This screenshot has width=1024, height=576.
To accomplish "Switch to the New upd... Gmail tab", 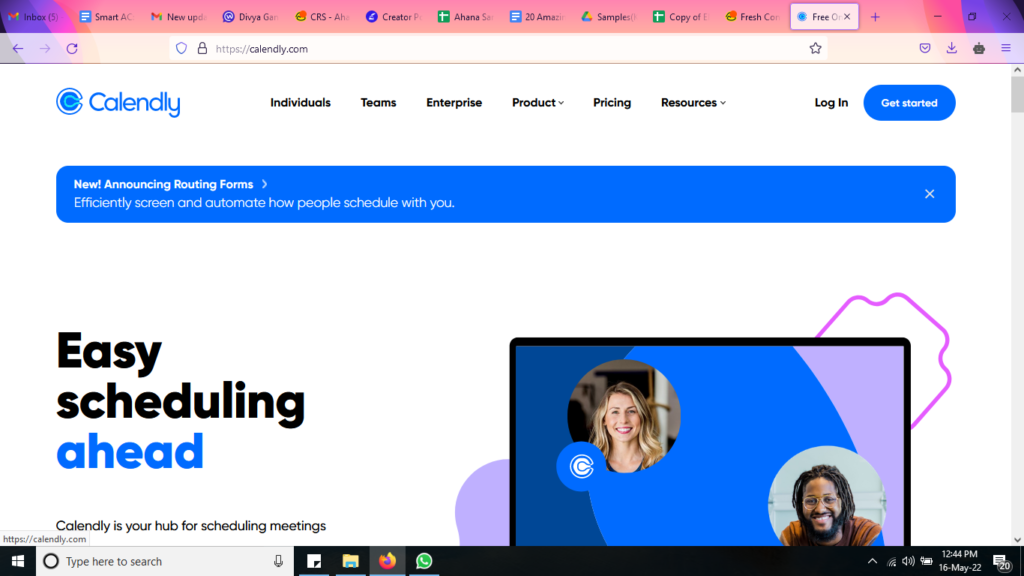I will click(x=178, y=17).
